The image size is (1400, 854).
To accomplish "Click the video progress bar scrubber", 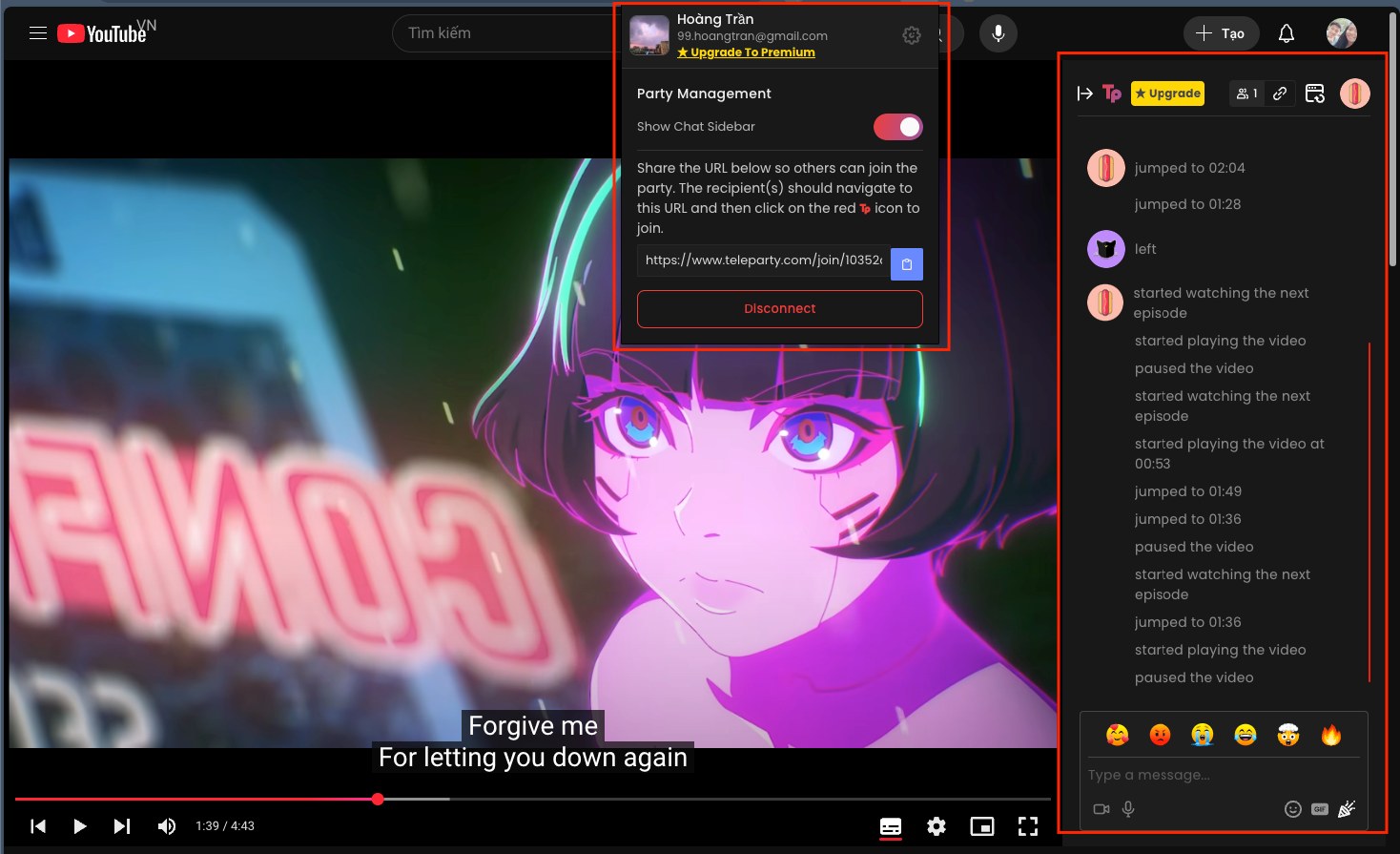I will [x=378, y=799].
